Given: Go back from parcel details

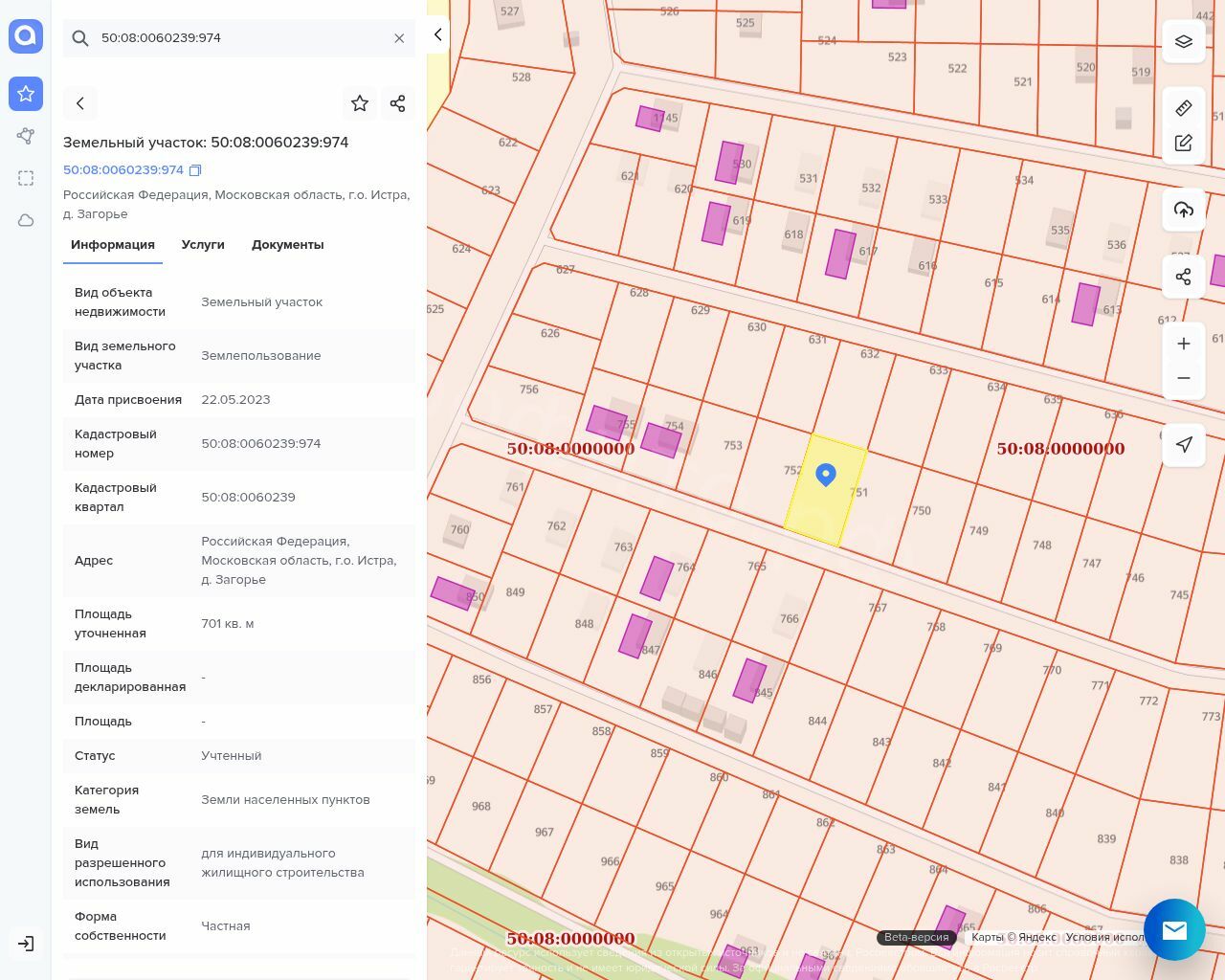Looking at the screenshot, I should coord(80,103).
